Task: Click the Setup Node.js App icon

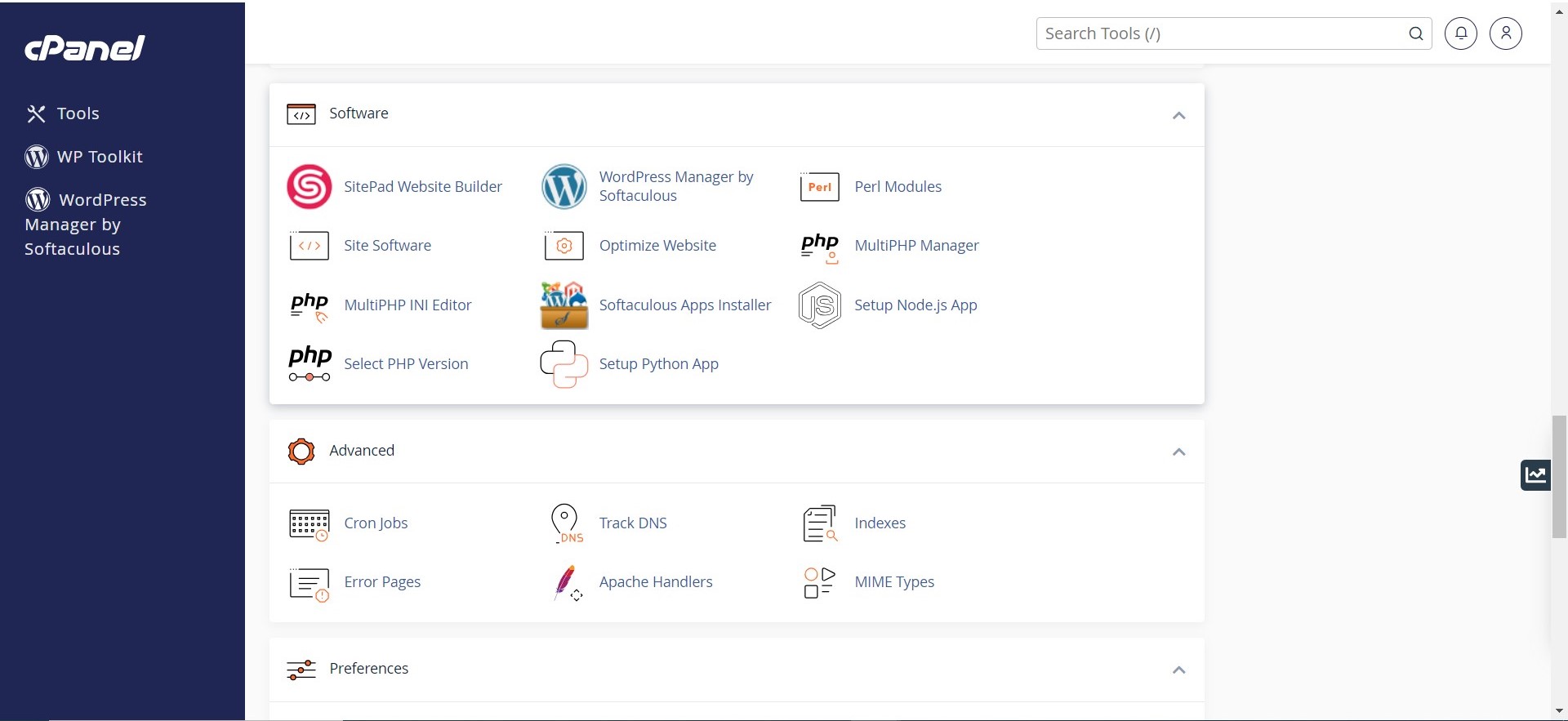Action: coord(820,305)
